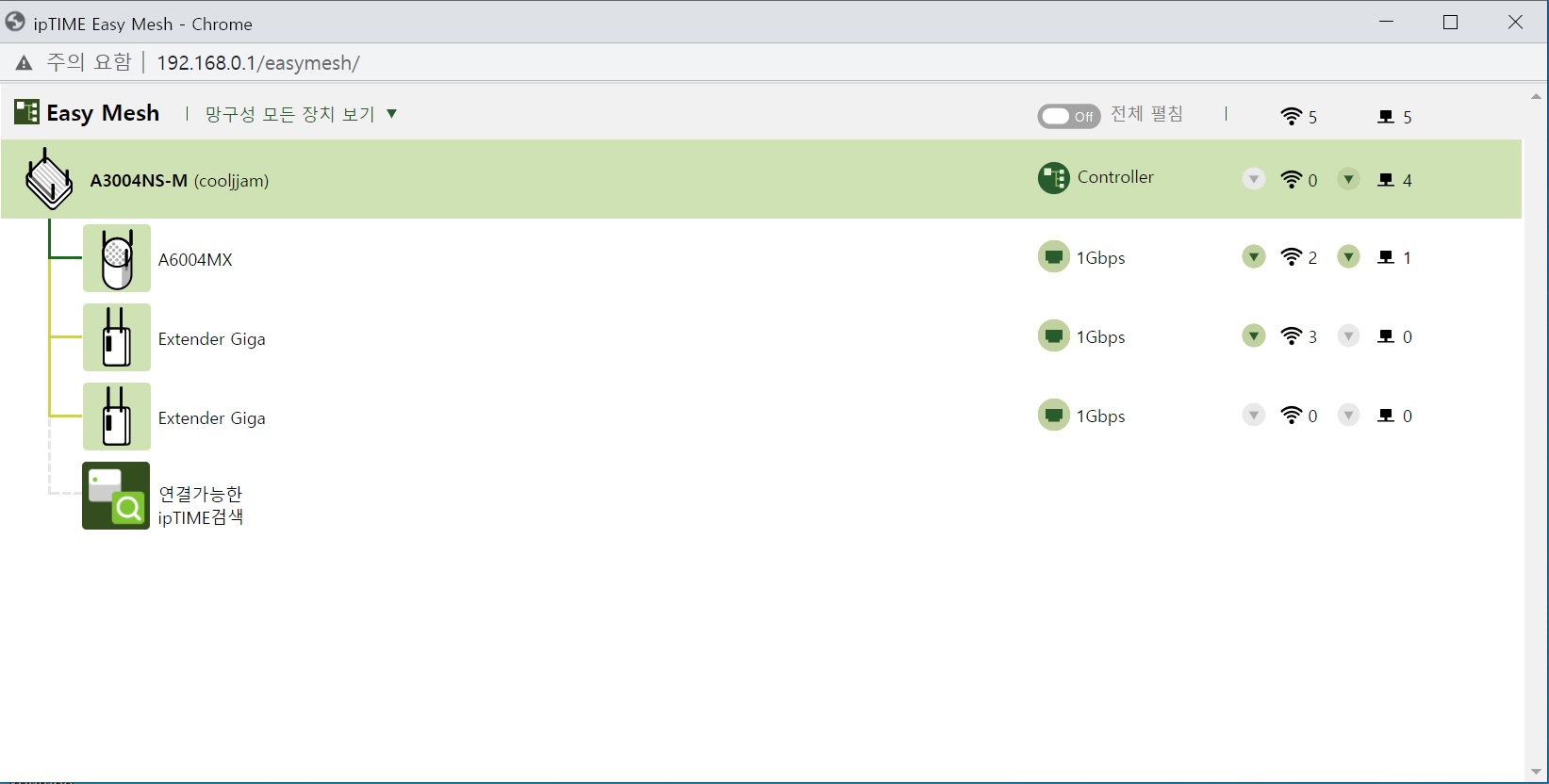Click the A6004MX device icon
The image size is (1549, 784).
(116, 258)
